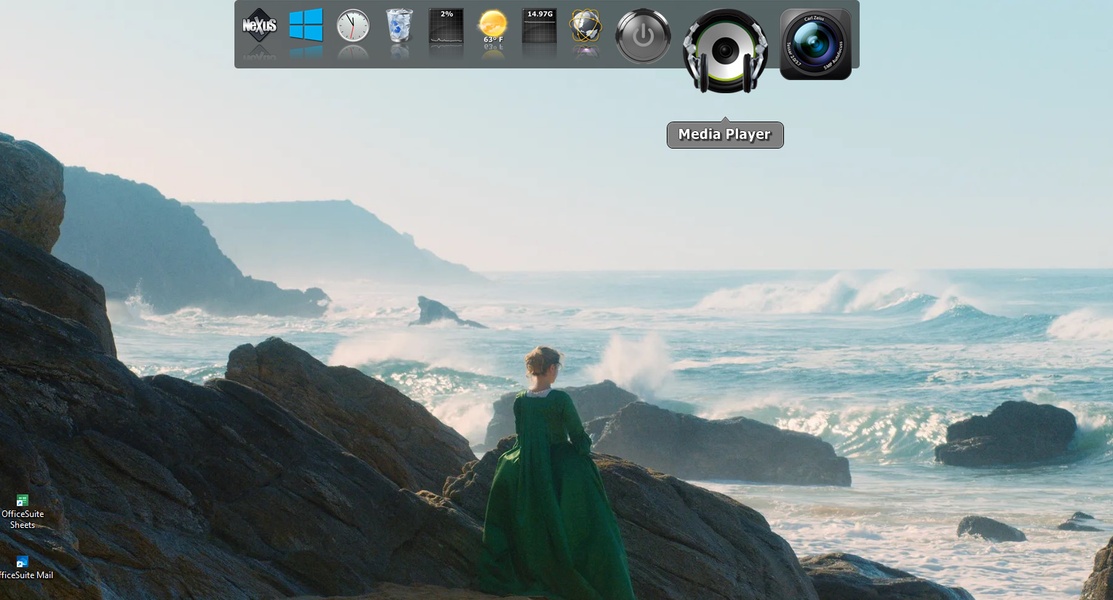The image size is (1113, 600).
Task: Open the weather widget showing 63°F
Action: point(493,27)
